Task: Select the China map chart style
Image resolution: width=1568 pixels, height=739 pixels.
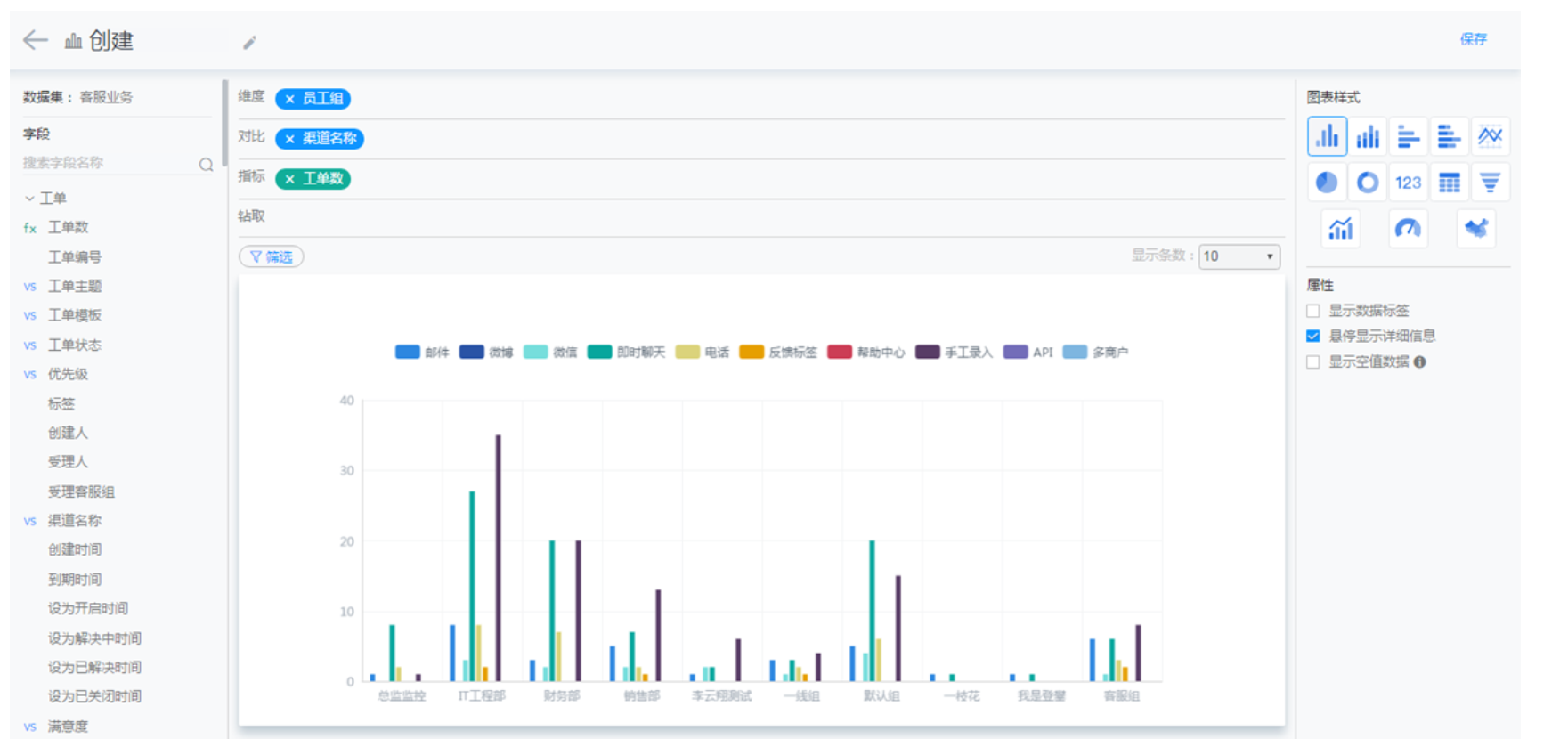Action: click(1475, 229)
